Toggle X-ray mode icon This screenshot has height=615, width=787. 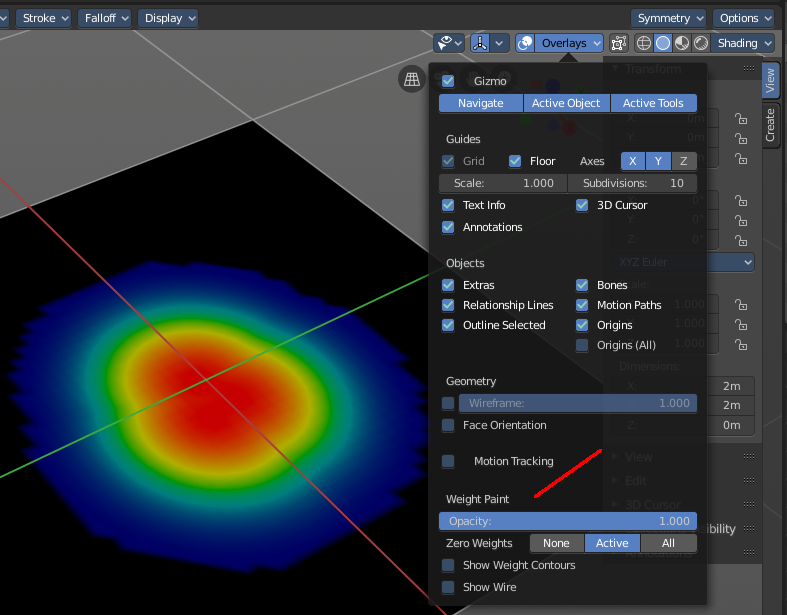[619, 43]
